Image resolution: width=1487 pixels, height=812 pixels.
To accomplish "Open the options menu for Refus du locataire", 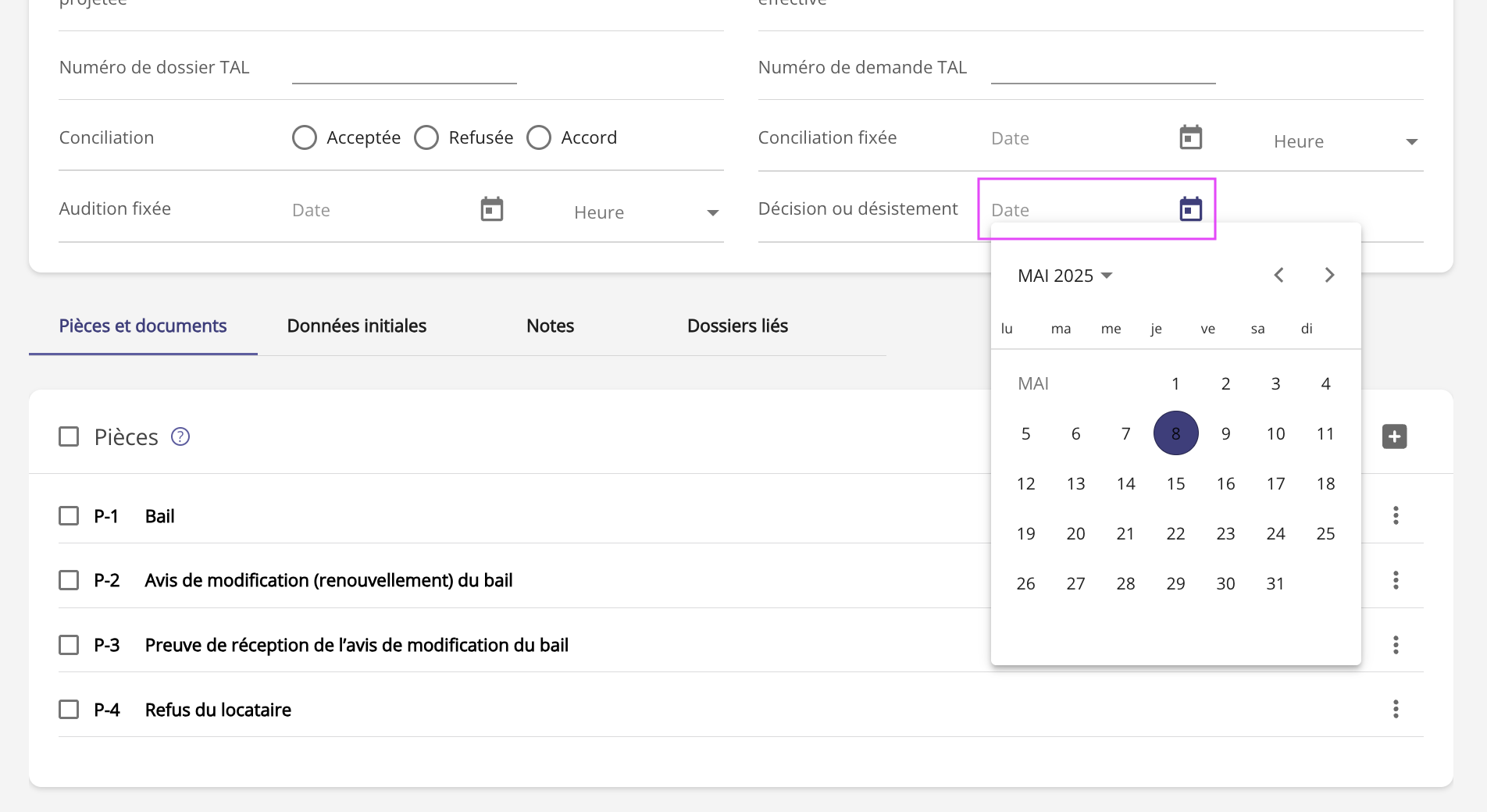I will pyautogui.click(x=1396, y=709).
